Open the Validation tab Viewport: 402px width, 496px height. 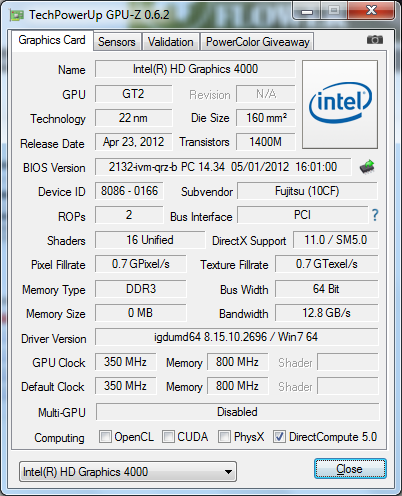pyautogui.click(x=171, y=42)
